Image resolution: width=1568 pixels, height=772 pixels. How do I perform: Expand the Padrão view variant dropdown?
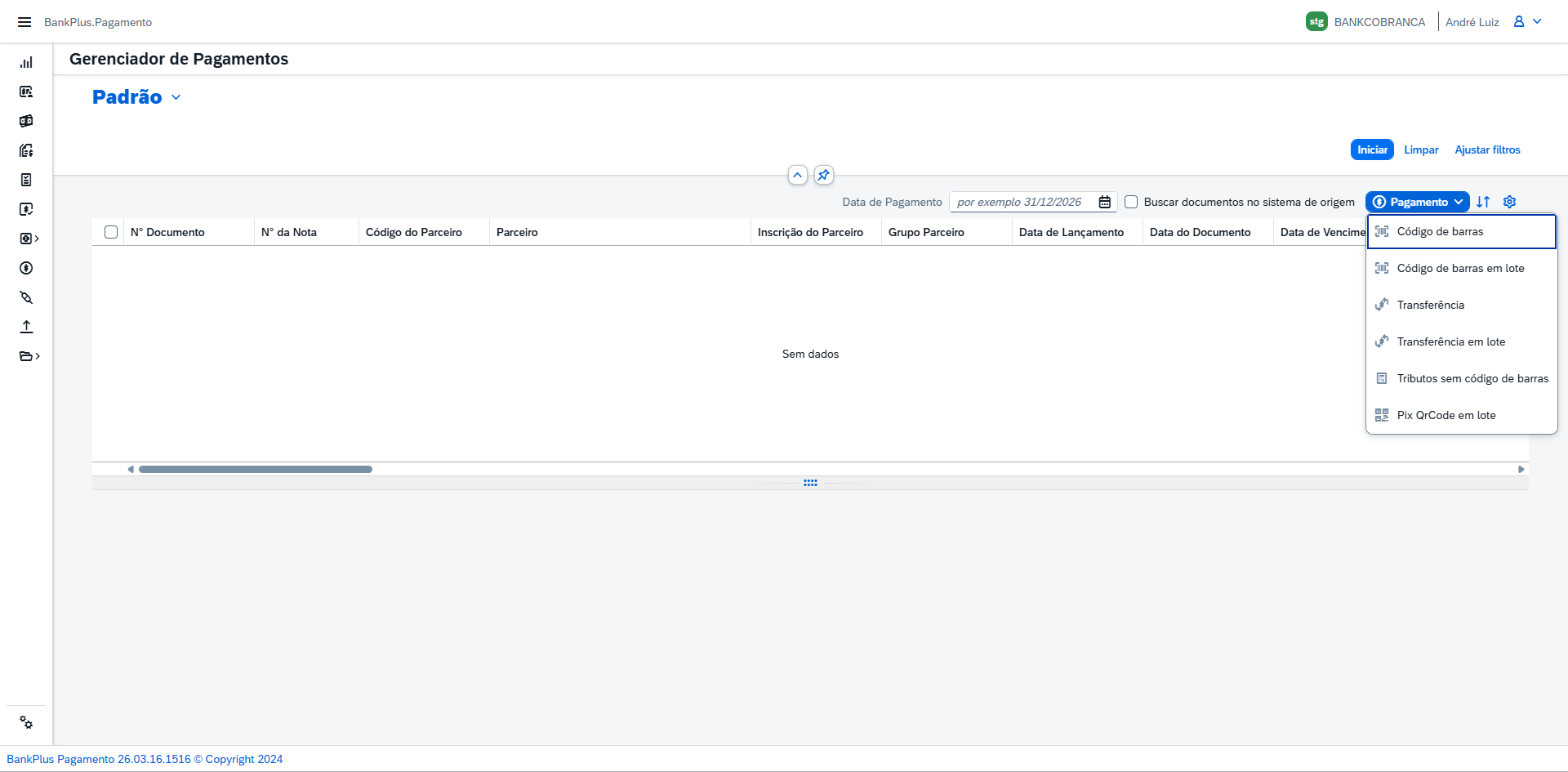tap(176, 98)
